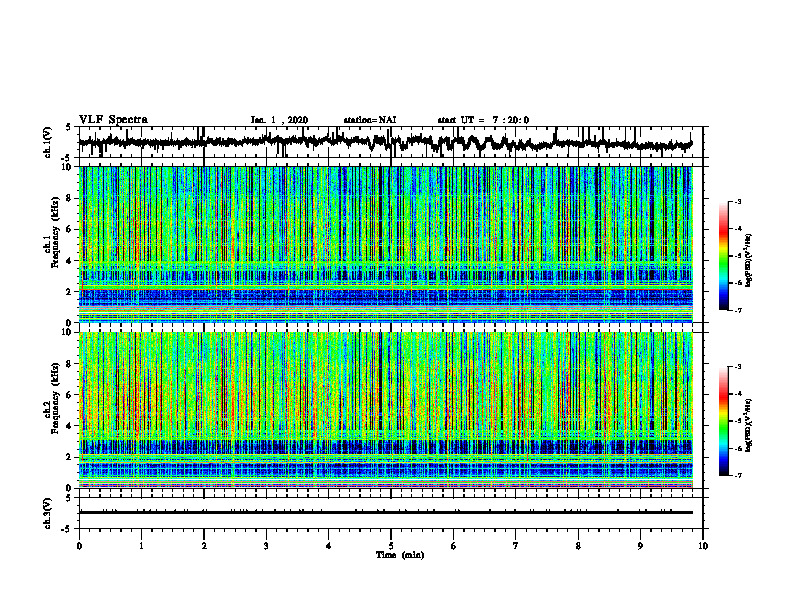Click the "4" tick on the time axis
The image size is (792, 612).
329,546
